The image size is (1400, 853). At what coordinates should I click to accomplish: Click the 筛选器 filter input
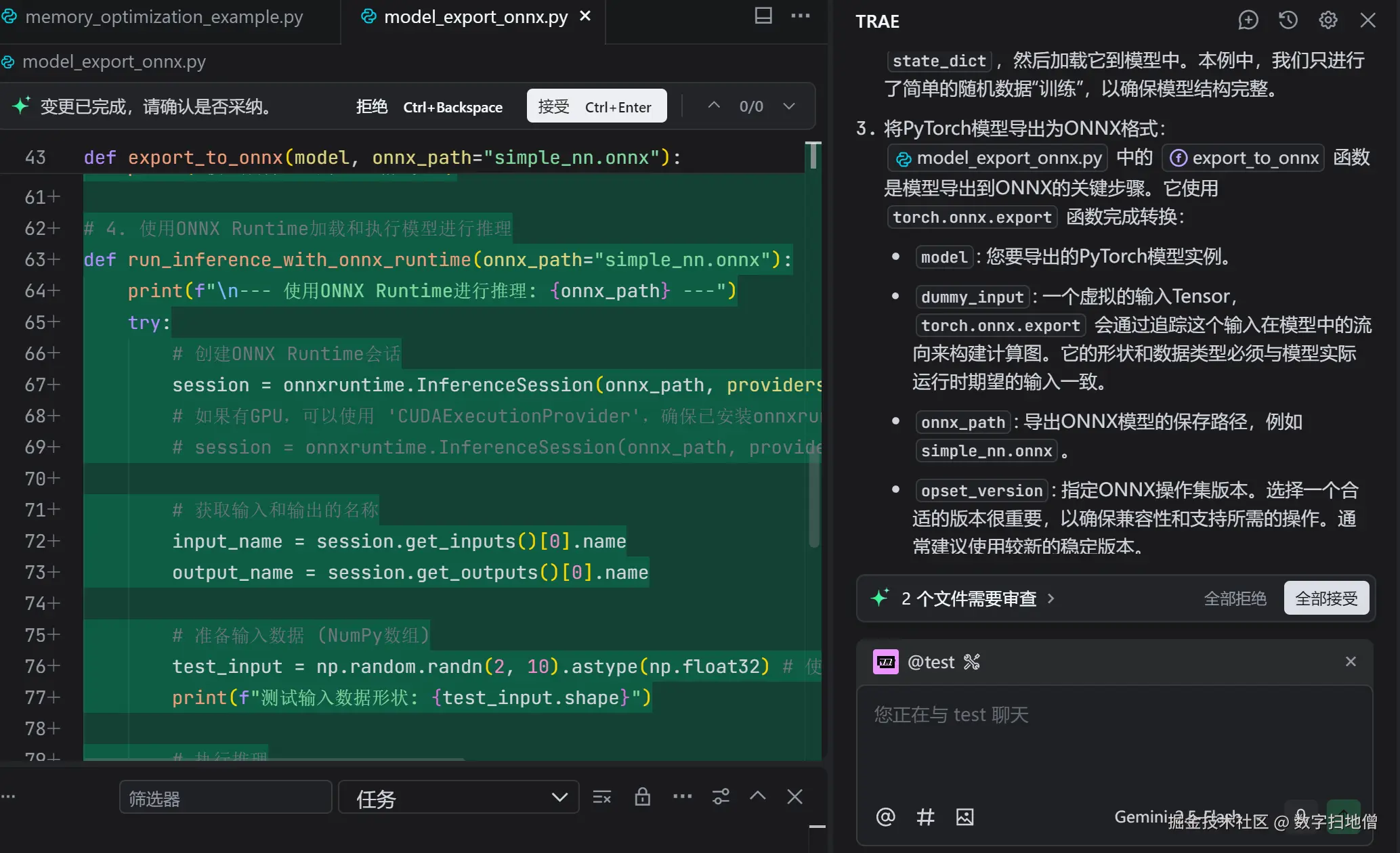[x=226, y=798]
